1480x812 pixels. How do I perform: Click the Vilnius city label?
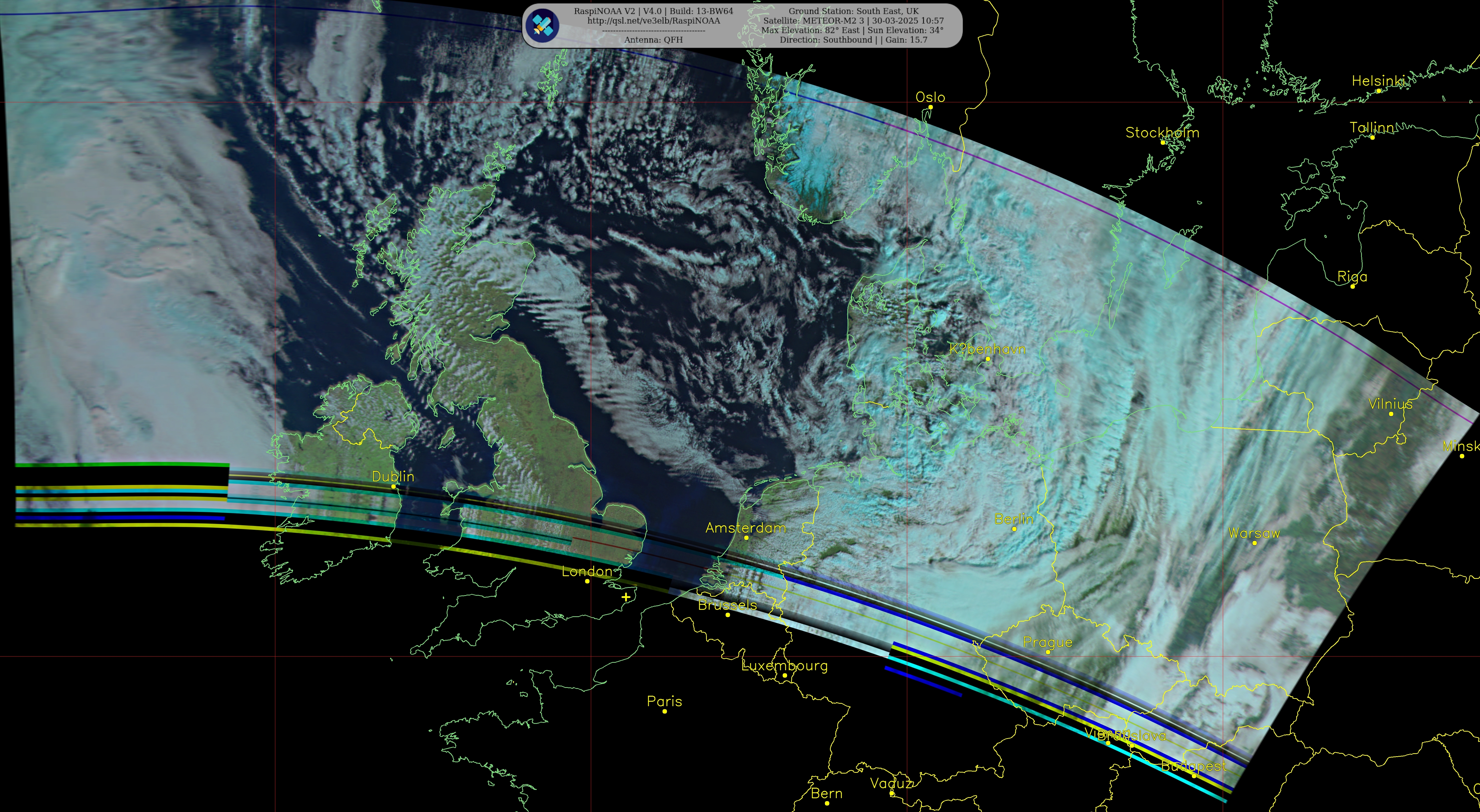1390,404
